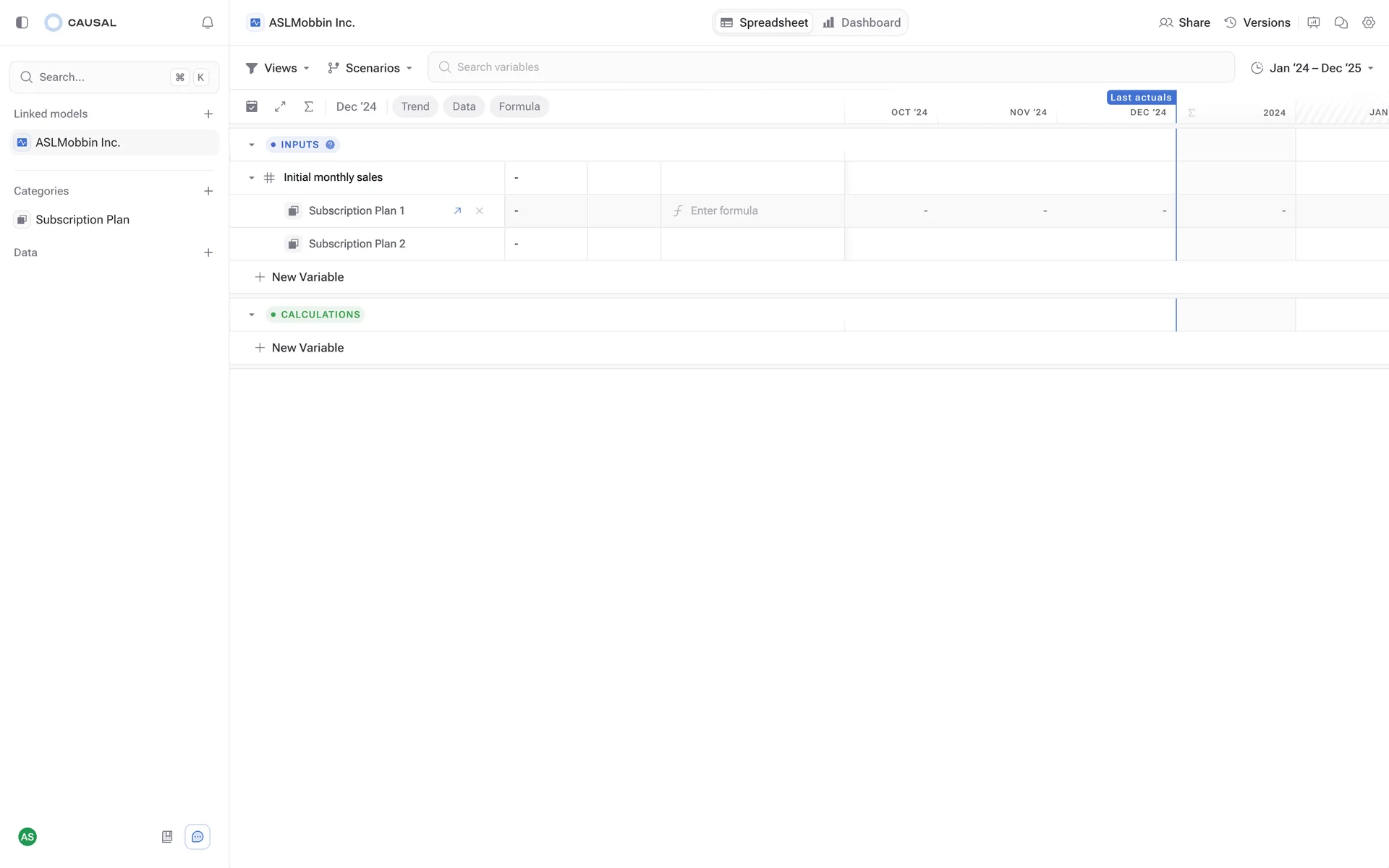Open the notifications bell
1389x868 pixels.
click(x=208, y=22)
